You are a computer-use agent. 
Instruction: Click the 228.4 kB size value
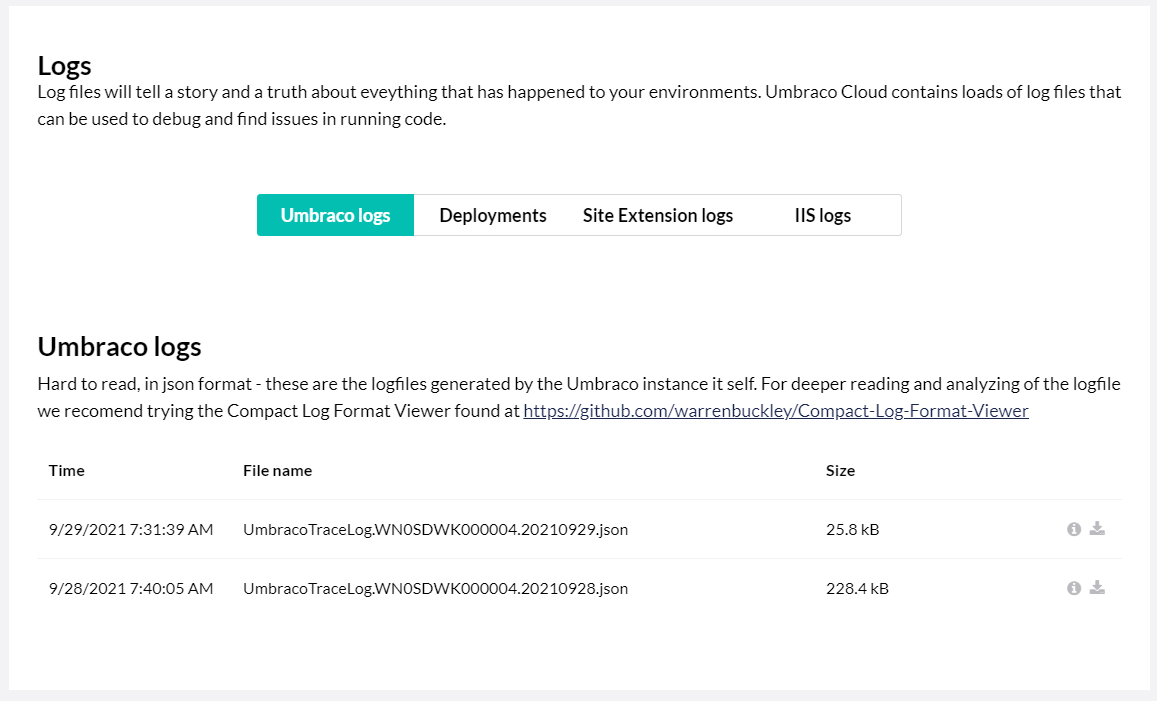(857, 588)
